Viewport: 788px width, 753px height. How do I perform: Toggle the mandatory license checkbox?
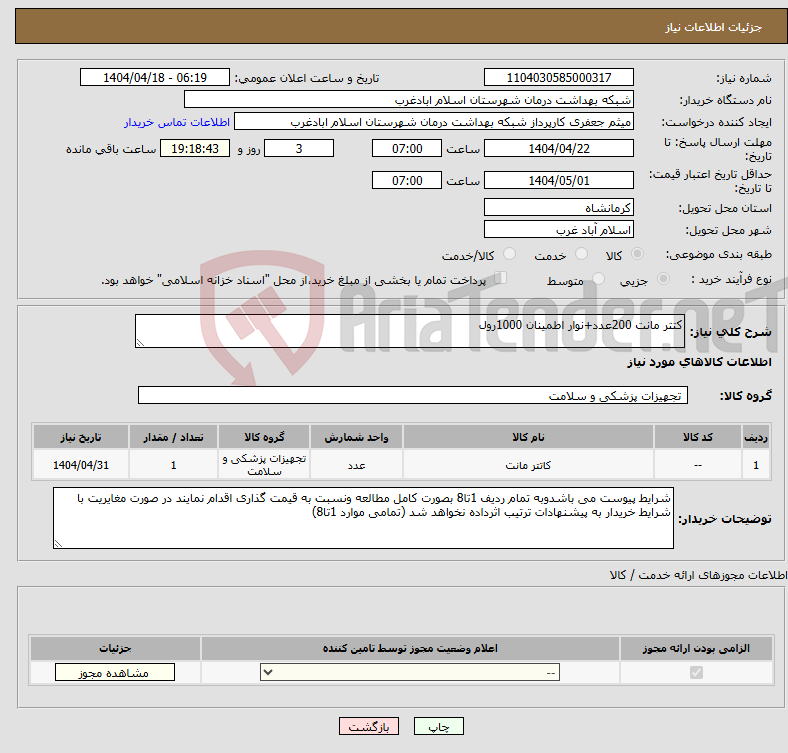(696, 673)
